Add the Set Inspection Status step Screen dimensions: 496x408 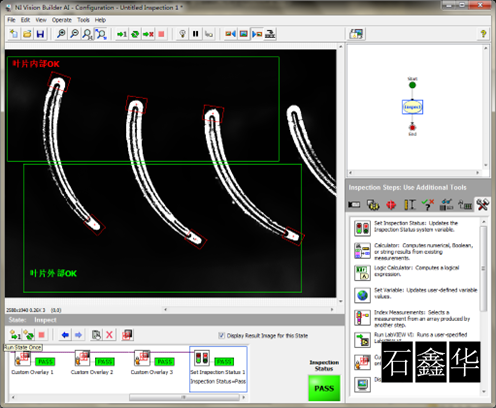(x=416, y=228)
